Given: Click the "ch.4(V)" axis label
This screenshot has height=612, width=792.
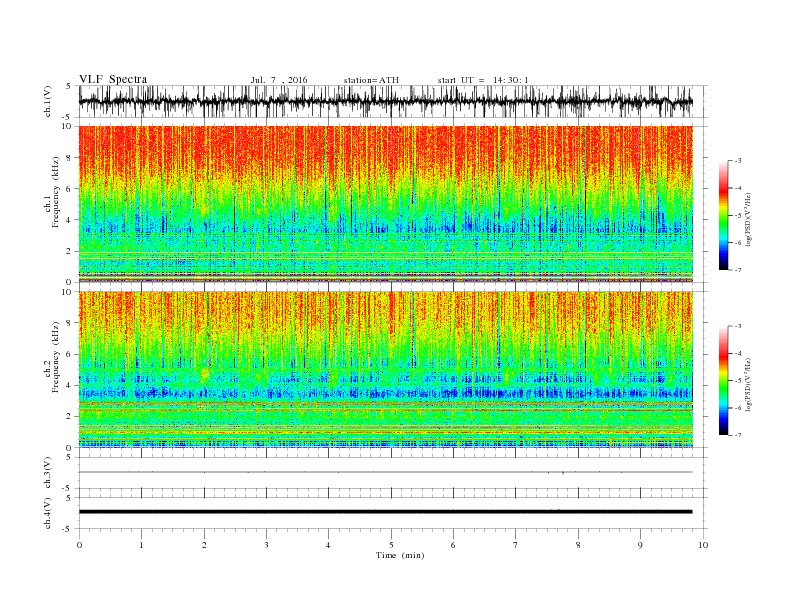Looking at the screenshot, I should (x=48, y=513).
